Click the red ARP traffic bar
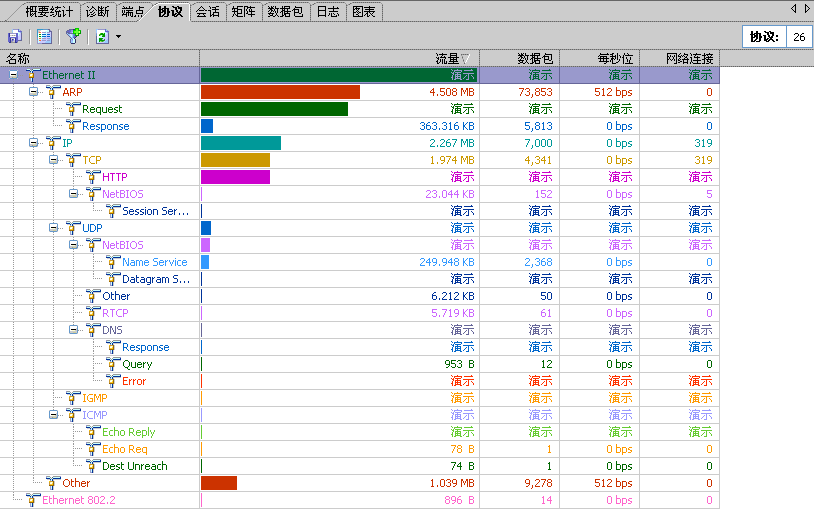Viewport: 814px width, 511px height. (280, 92)
